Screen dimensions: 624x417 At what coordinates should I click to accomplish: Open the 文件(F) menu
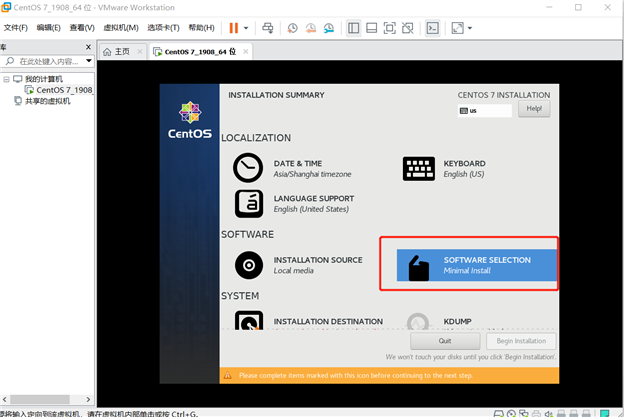point(16,28)
